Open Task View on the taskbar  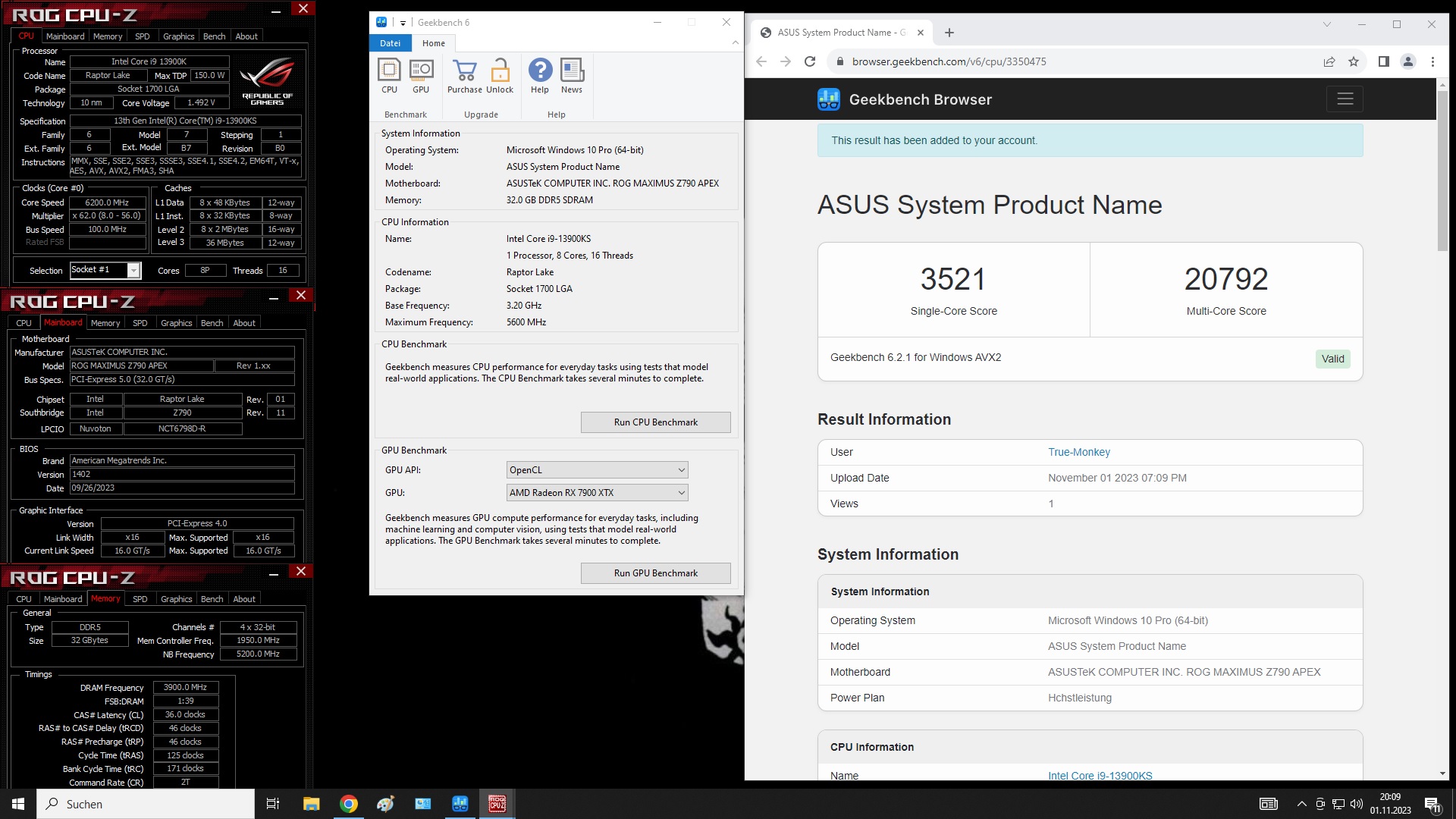pyautogui.click(x=273, y=804)
